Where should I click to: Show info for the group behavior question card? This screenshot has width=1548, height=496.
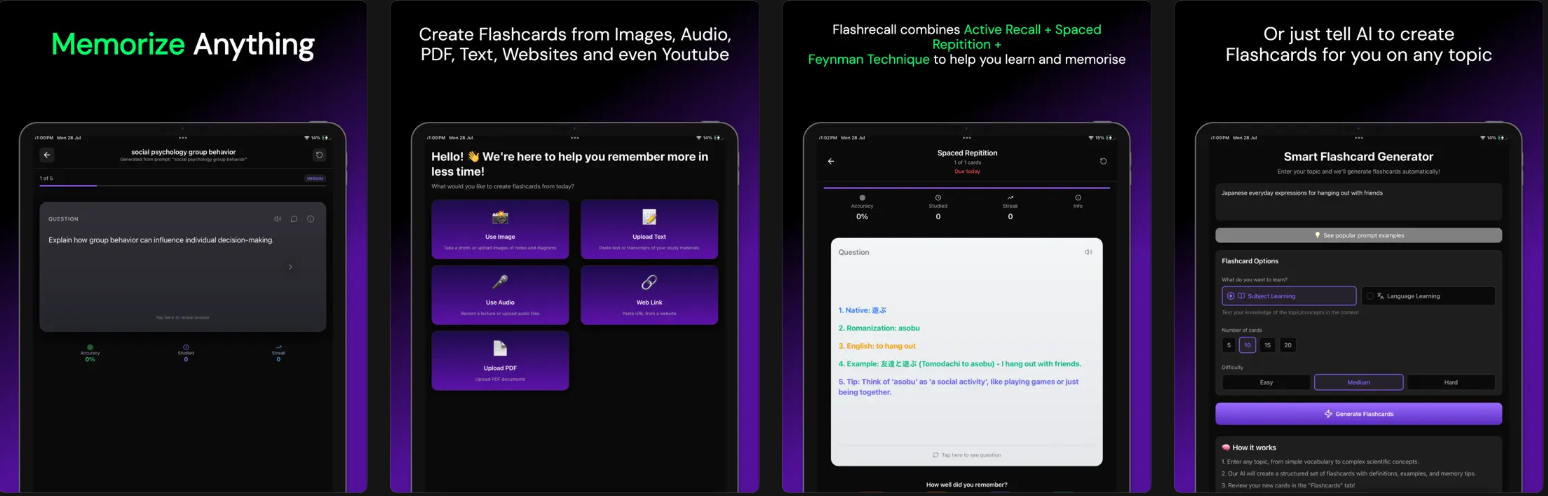pyautogui.click(x=311, y=219)
